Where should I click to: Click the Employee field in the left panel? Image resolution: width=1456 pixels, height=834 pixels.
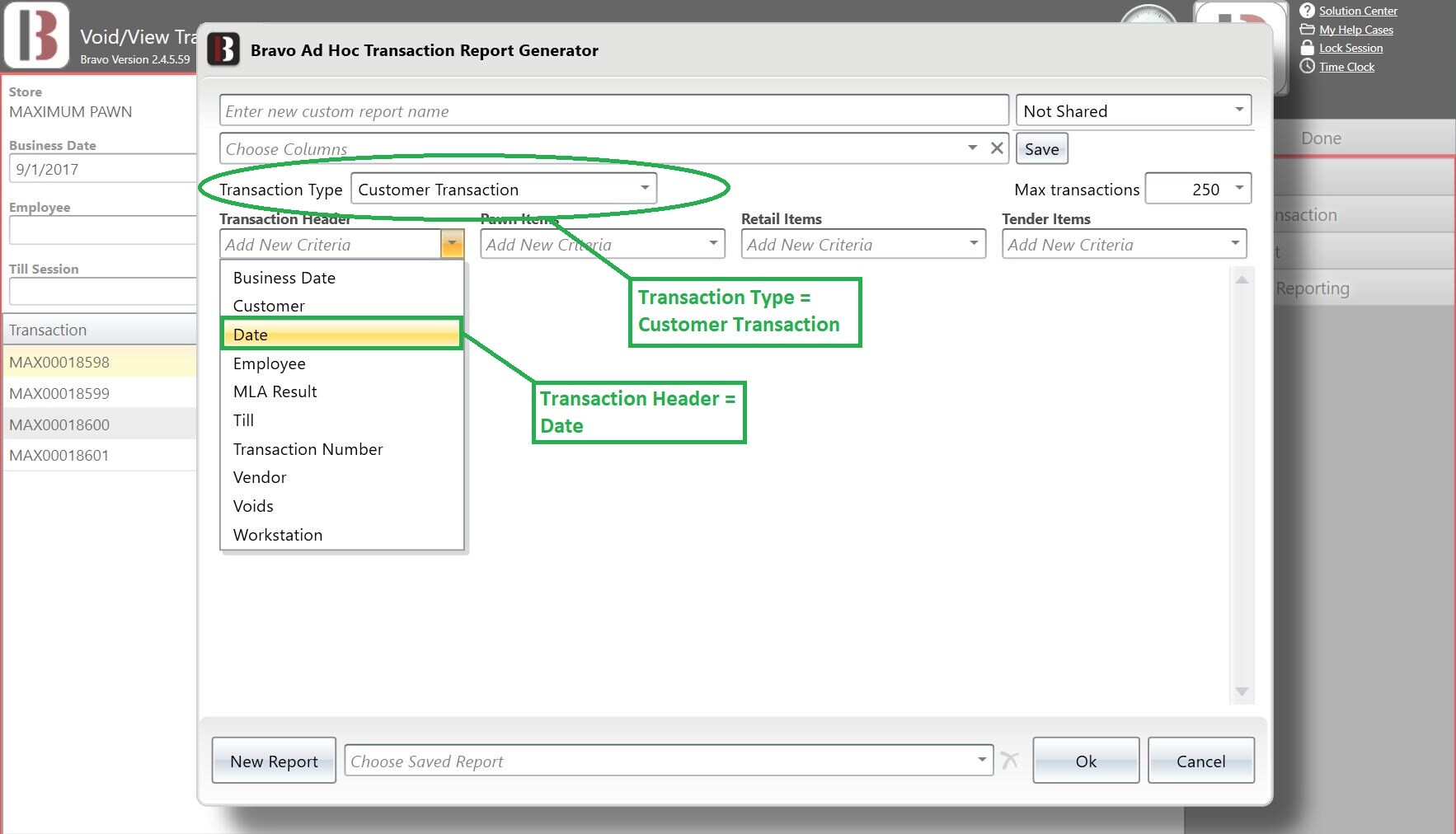point(102,230)
